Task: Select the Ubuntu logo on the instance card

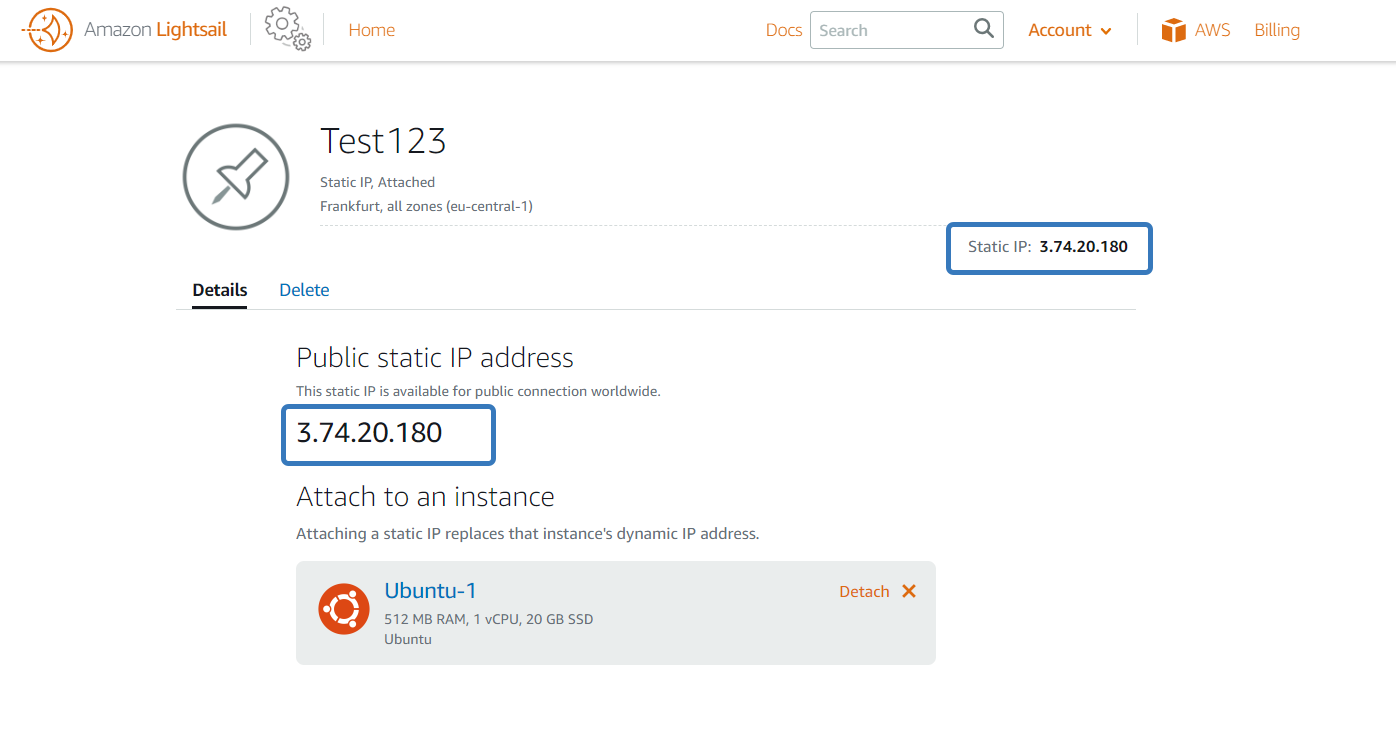Action: pyautogui.click(x=344, y=608)
